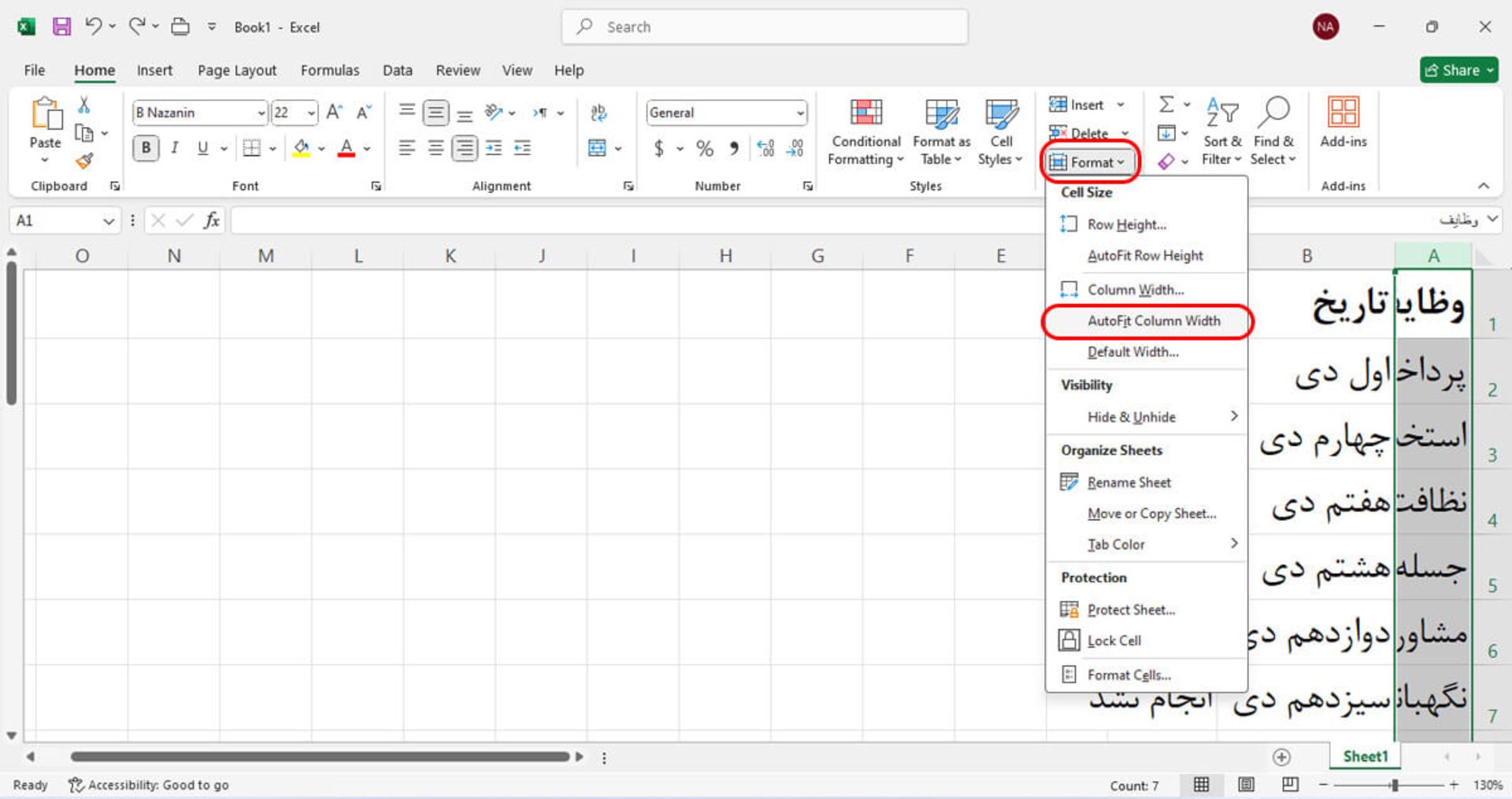Image resolution: width=1512 pixels, height=799 pixels.
Task: Open the font name dropdown B Nazanin
Action: 261,113
